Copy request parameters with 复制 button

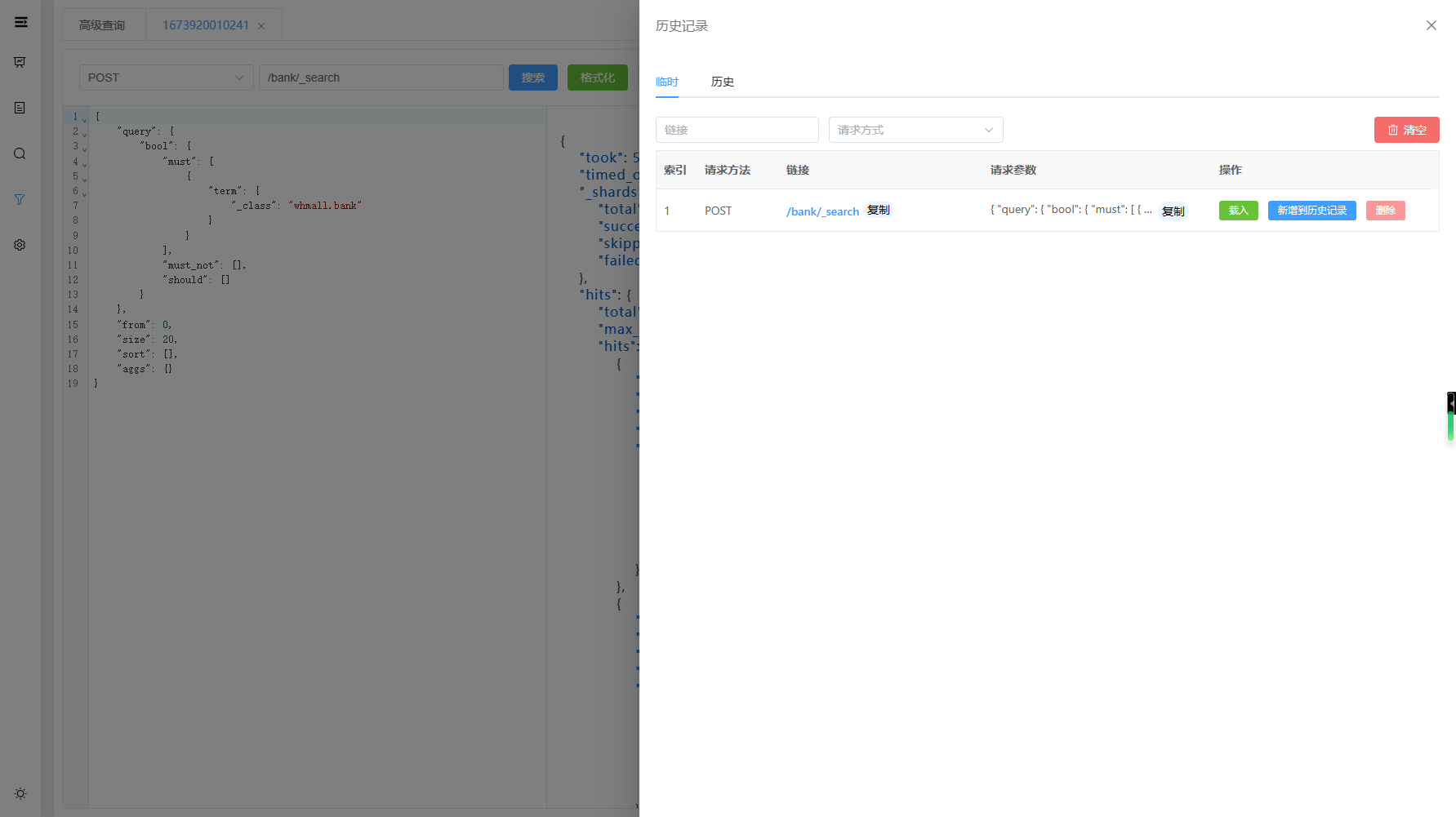tap(1173, 211)
